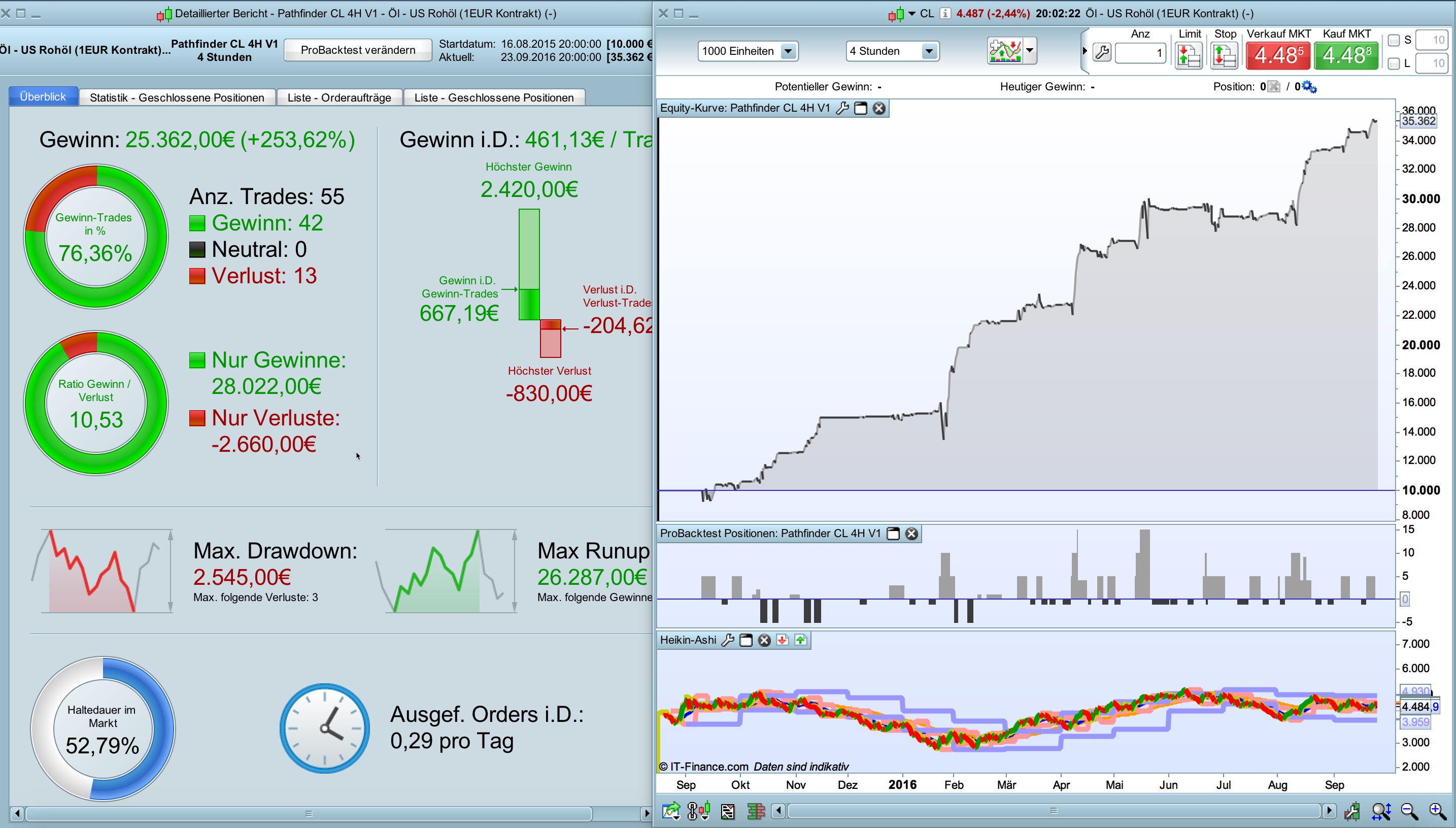The width and height of the screenshot is (1456, 828).
Task: Click Heikin-Ashi move panel up arrow
Action: click(x=801, y=640)
